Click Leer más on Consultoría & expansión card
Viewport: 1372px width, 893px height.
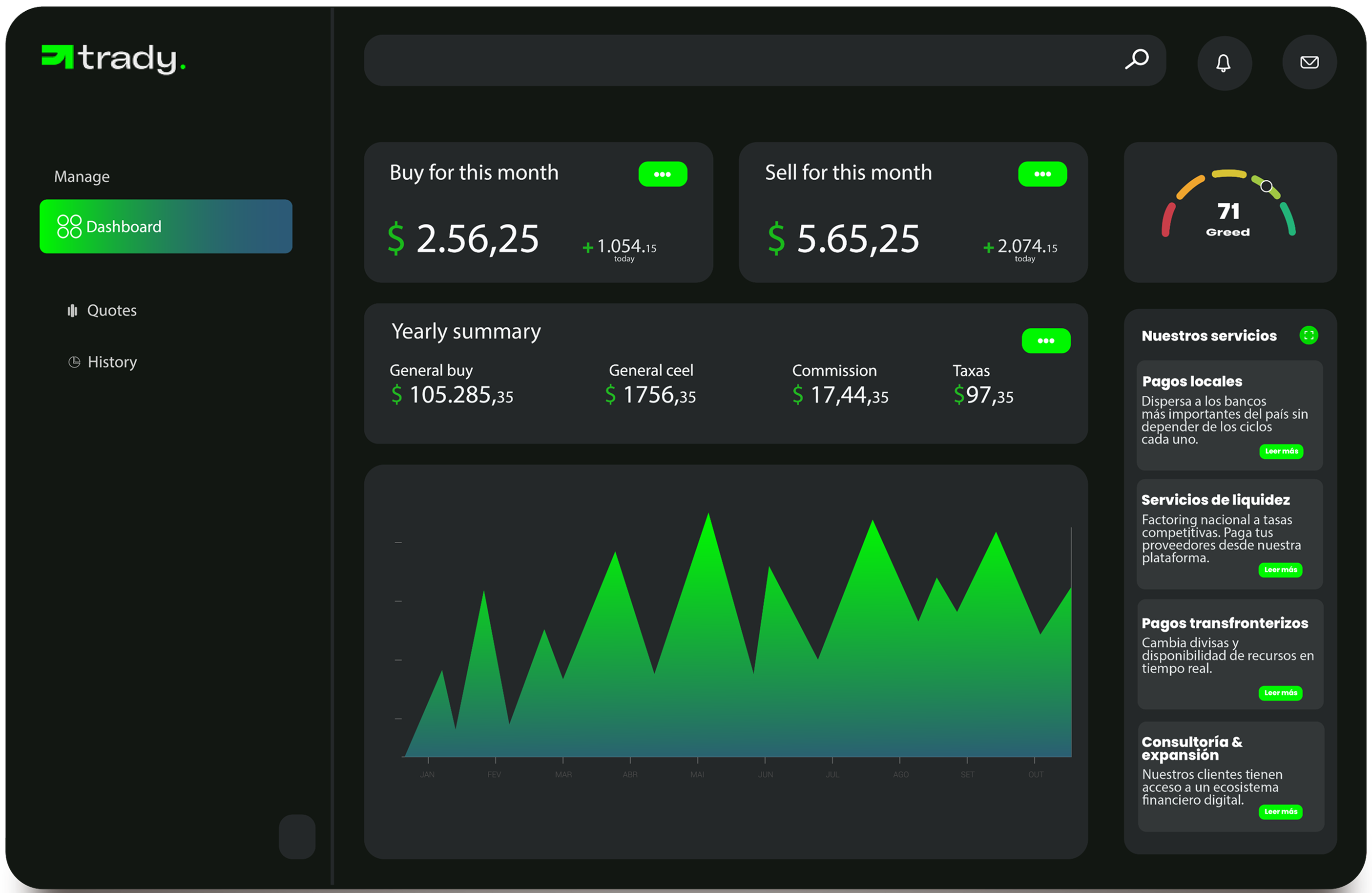click(1281, 811)
